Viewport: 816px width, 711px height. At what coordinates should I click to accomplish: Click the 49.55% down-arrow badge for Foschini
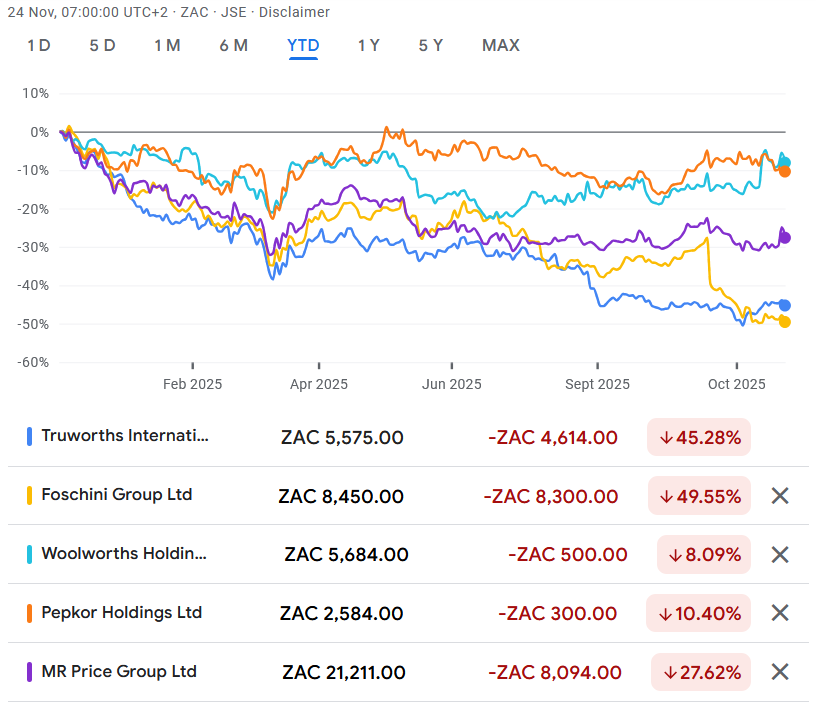[x=699, y=495]
